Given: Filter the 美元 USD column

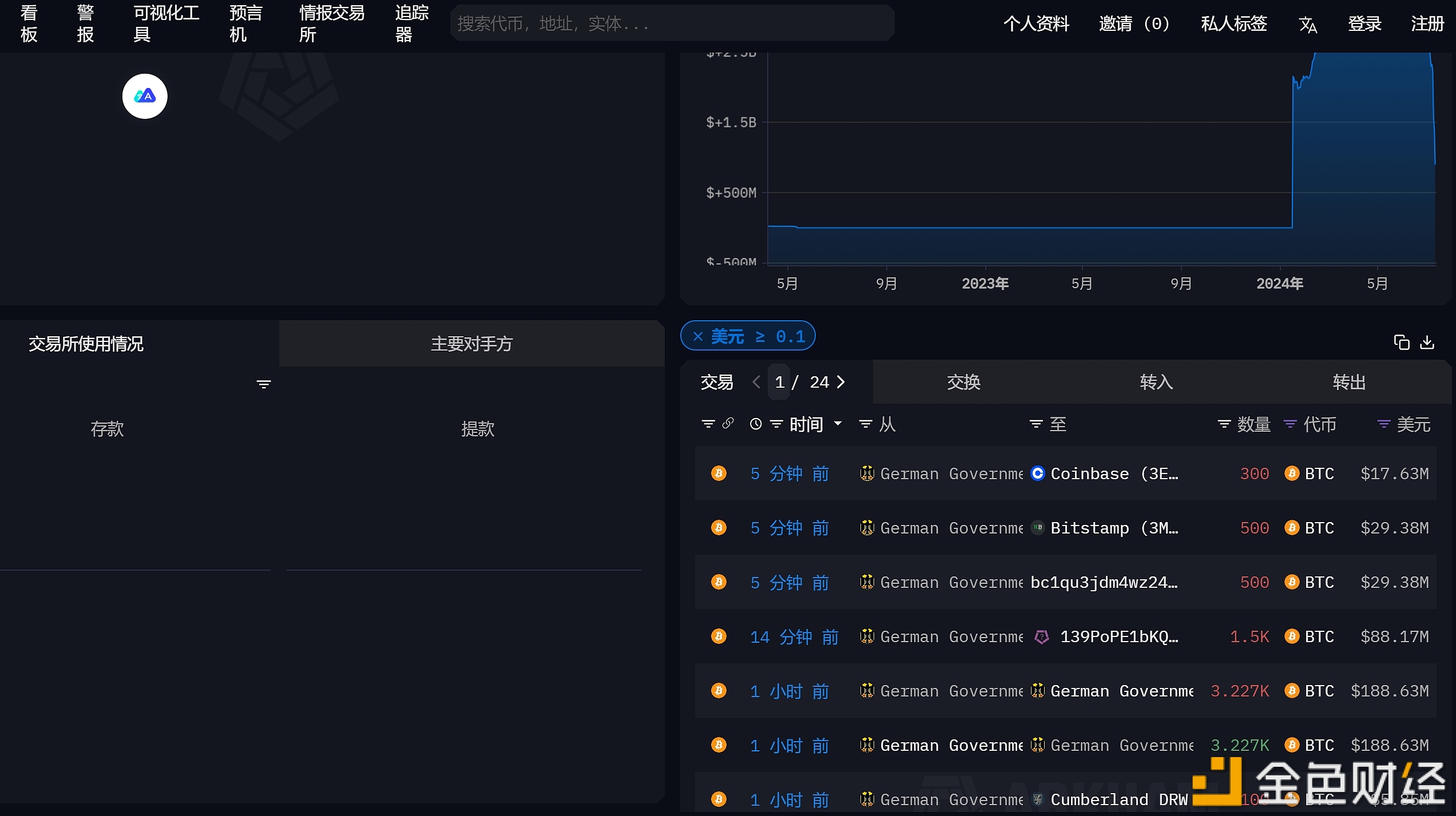Looking at the screenshot, I should [x=1383, y=424].
